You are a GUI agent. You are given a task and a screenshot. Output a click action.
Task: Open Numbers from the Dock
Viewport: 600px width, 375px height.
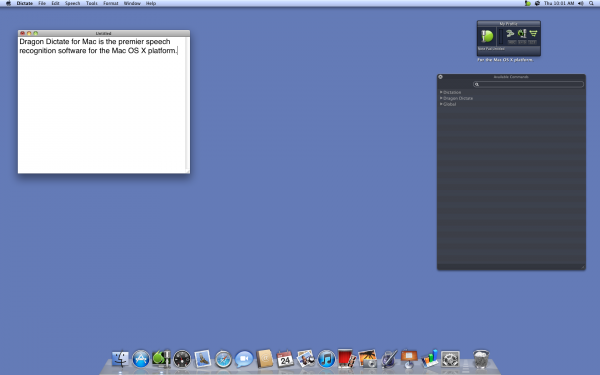[430, 359]
